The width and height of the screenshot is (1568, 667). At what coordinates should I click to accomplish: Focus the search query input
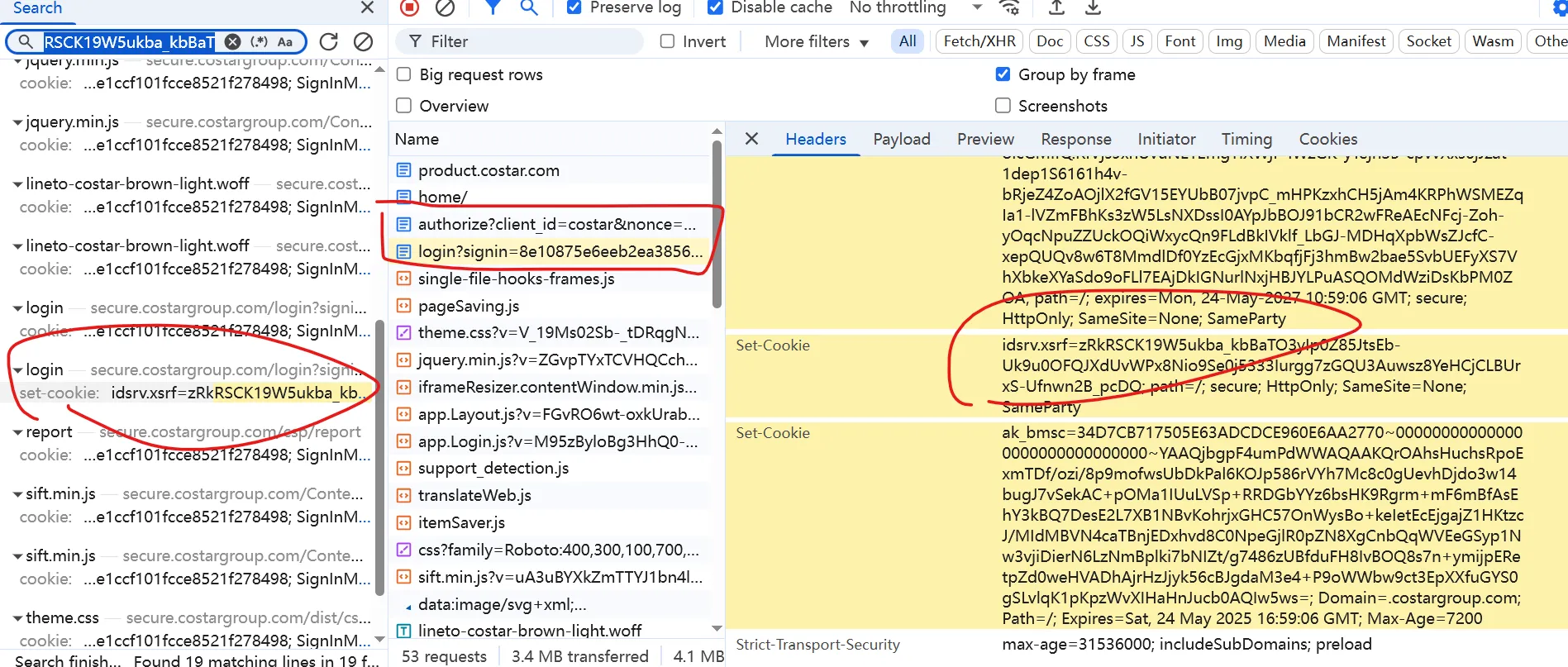point(129,41)
